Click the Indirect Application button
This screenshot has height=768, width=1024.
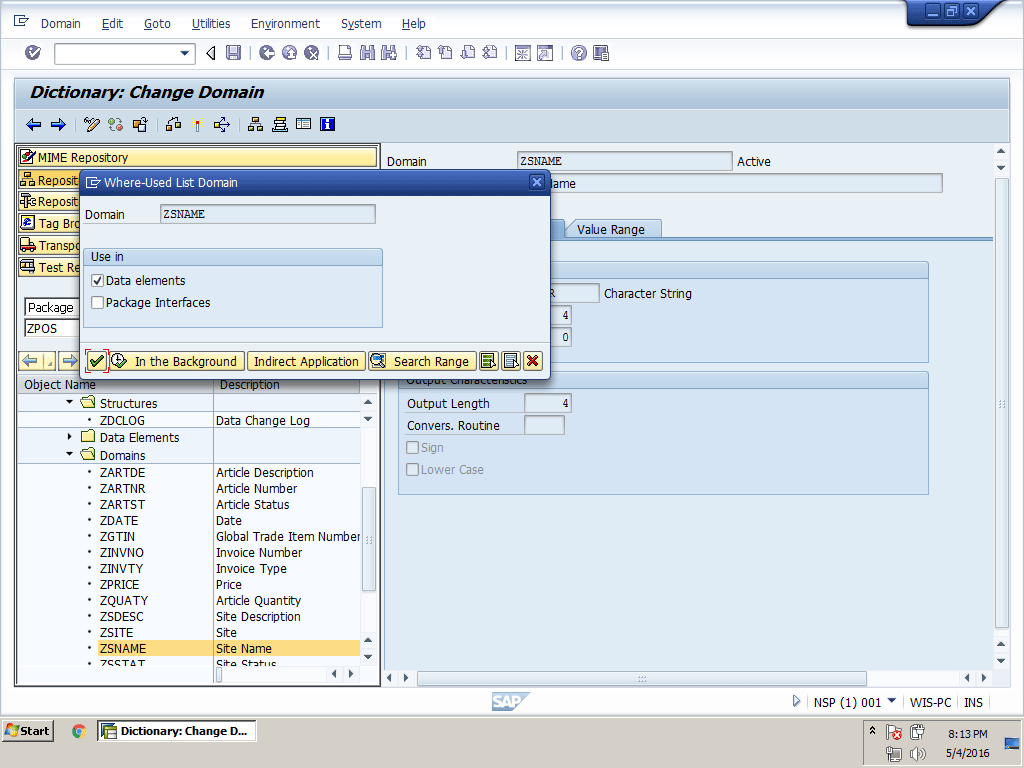pyautogui.click(x=305, y=361)
